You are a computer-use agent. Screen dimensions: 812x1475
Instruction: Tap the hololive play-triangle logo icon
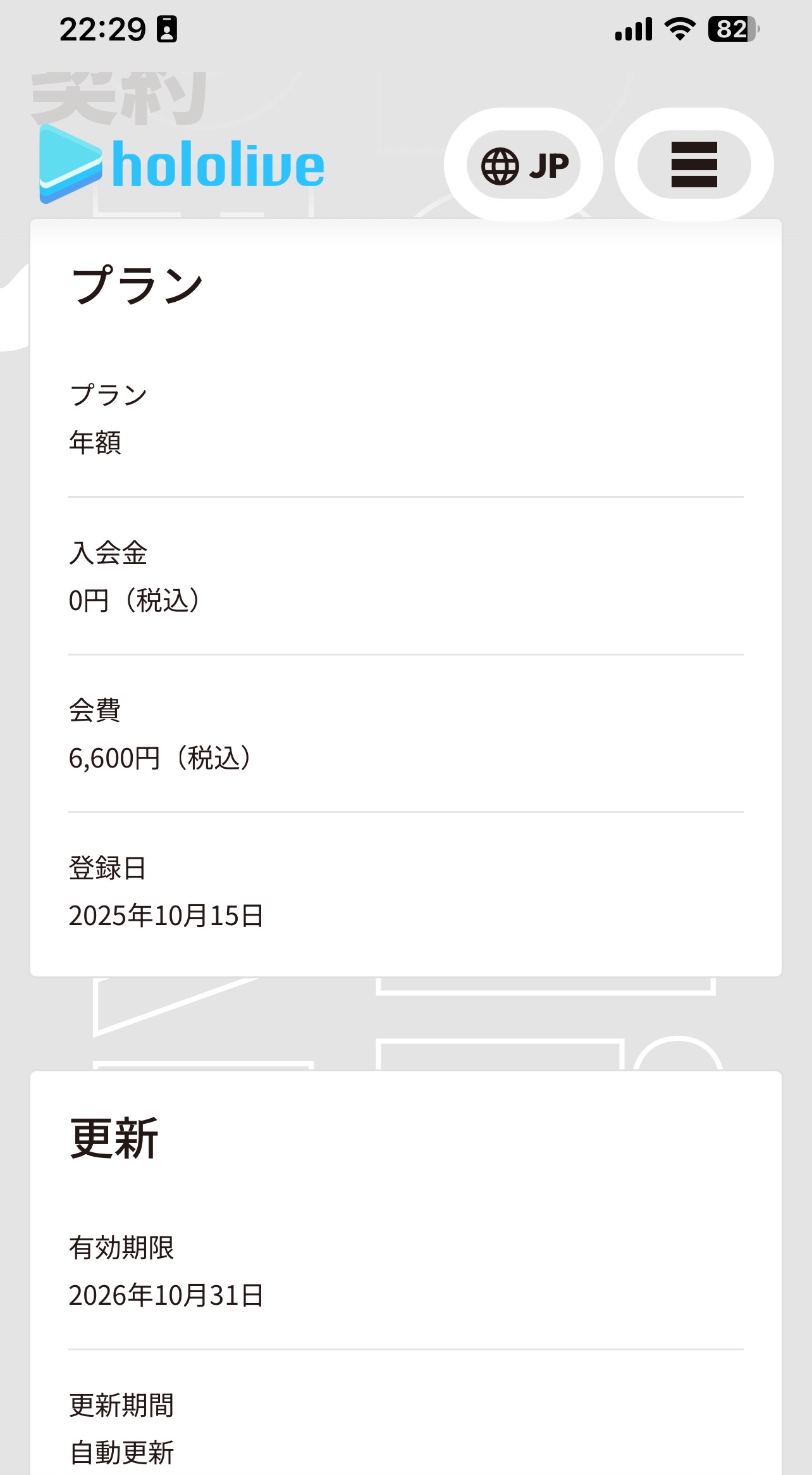(x=70, y=164)
